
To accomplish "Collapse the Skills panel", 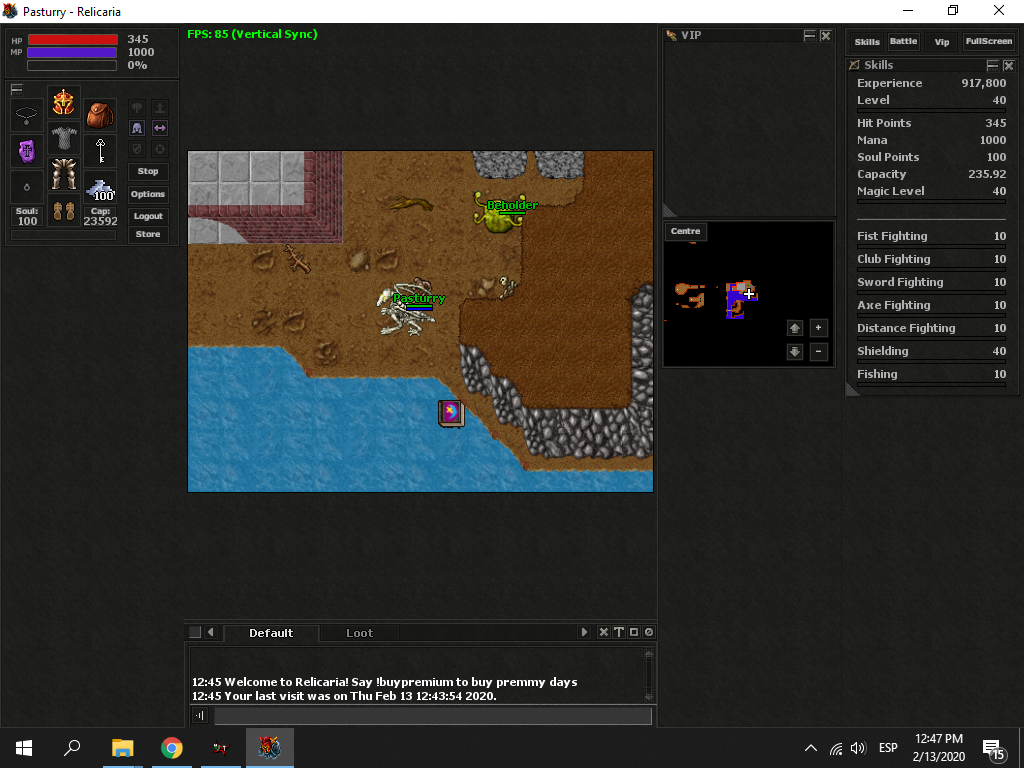I will (x=993, y=65).
